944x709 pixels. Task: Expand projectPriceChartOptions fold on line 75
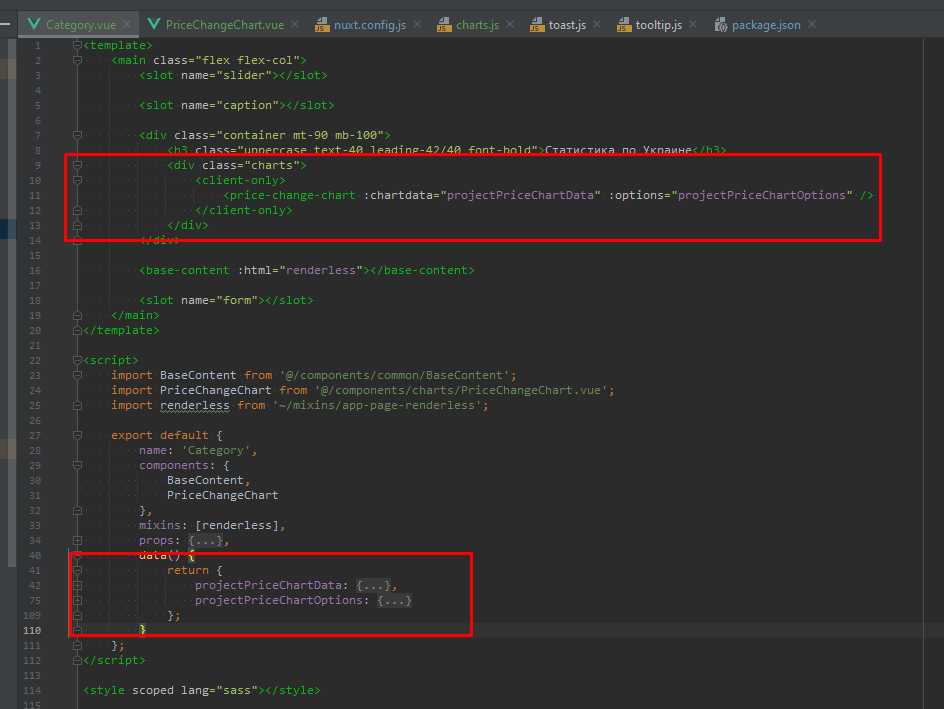point(77,600)
